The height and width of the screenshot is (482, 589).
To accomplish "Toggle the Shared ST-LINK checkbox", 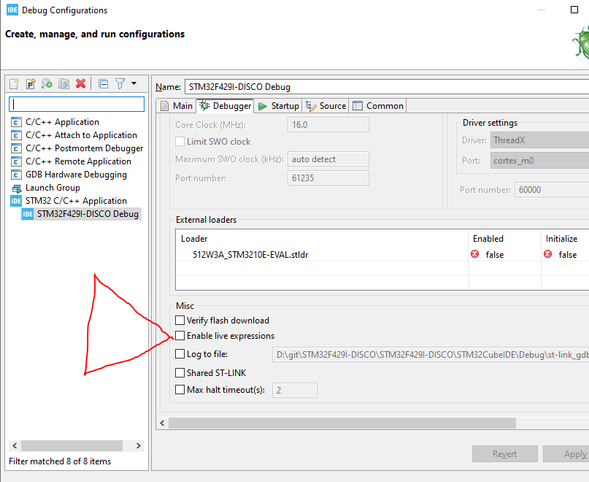I will (180, 373).
